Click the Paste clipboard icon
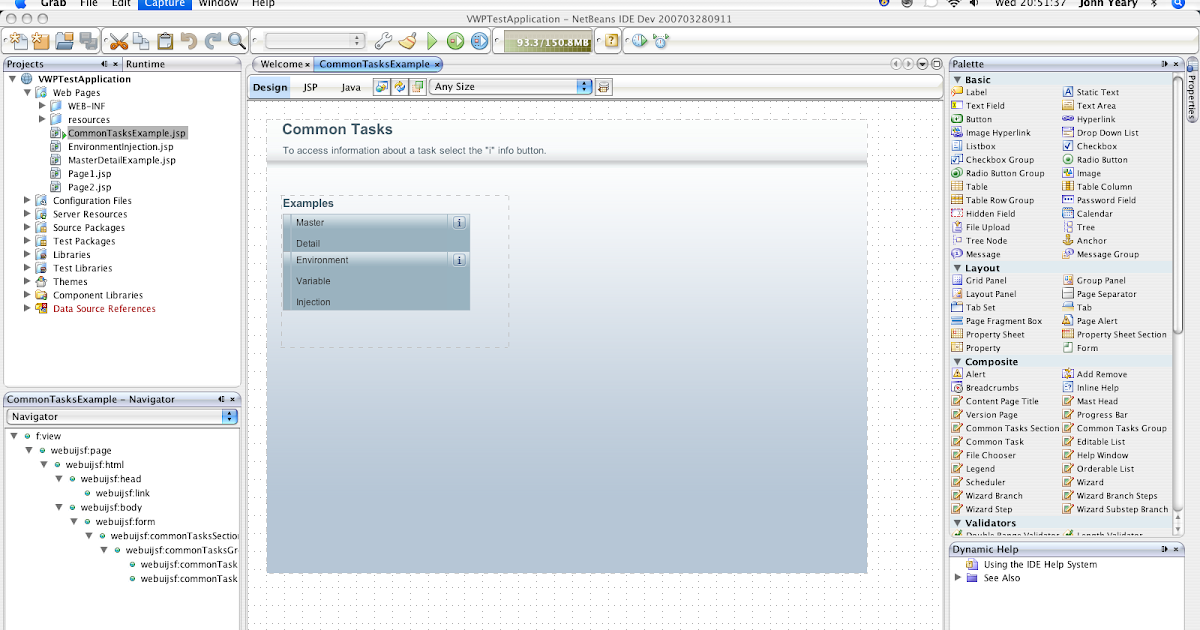The image size is (1200, 630). tap(165, 41)
